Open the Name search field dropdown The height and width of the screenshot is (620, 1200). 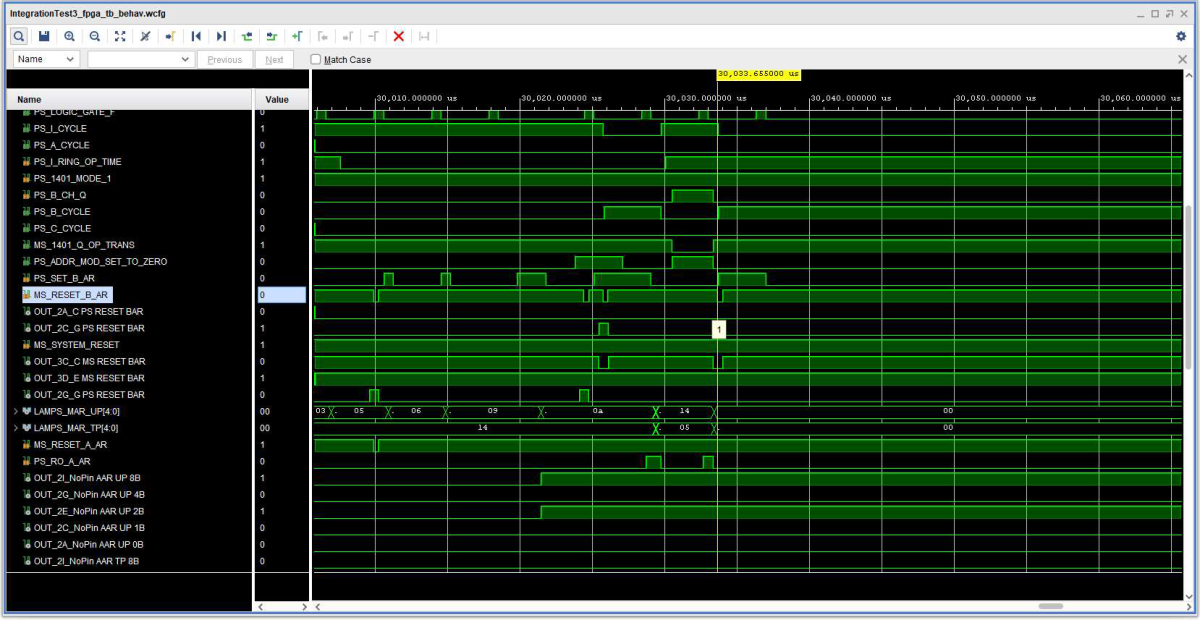[x=46, y=60]
